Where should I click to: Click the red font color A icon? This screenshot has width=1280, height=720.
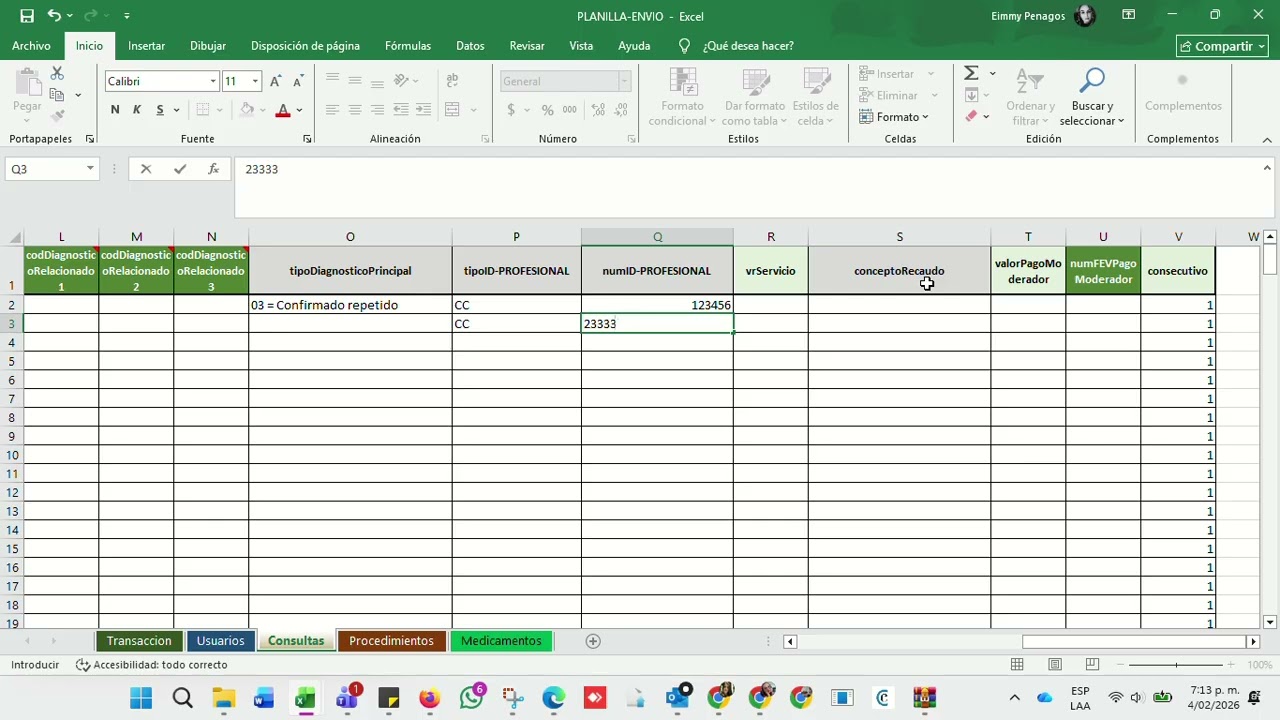click(283, 110)
